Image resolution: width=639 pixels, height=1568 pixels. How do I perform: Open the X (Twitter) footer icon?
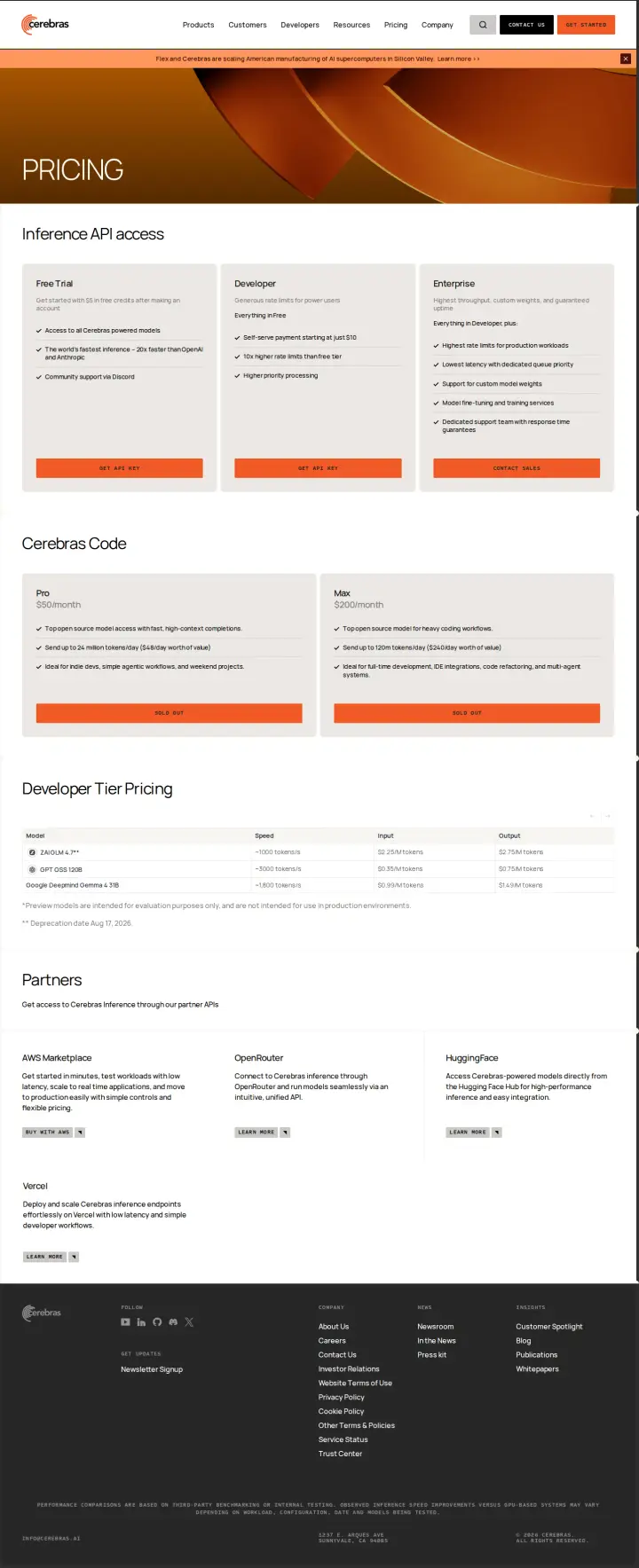click(x=189, y=1321)
